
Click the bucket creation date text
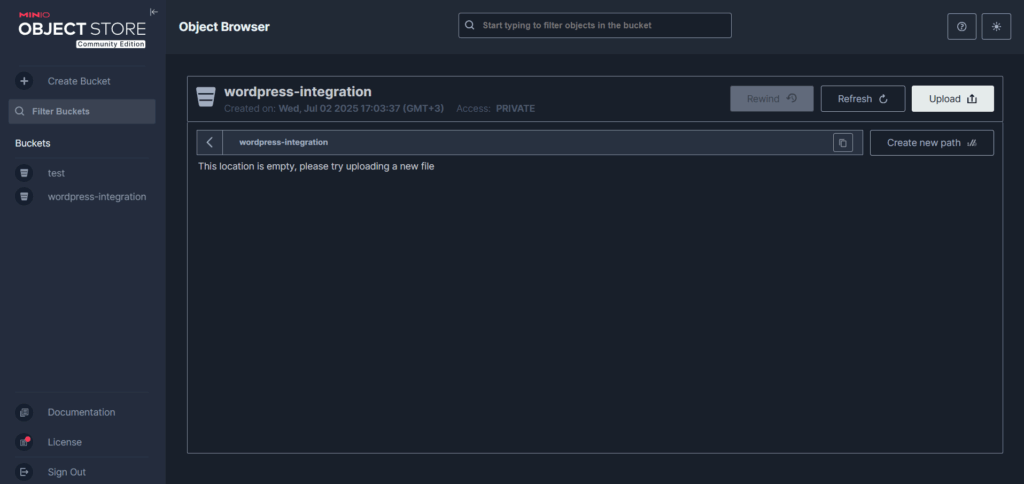click(x=334, y=108)
